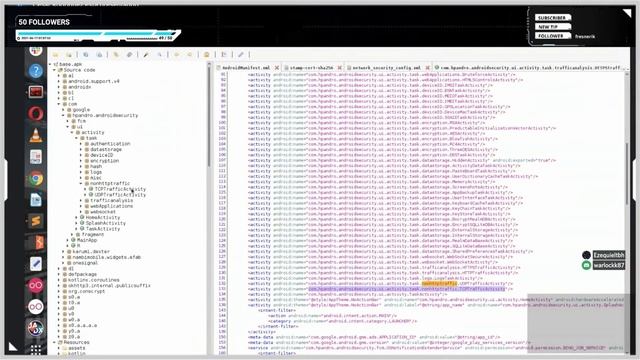Collapse the hpandro.androidsecurity package node
The image size is (640, 360).
(x=63, y=116)
